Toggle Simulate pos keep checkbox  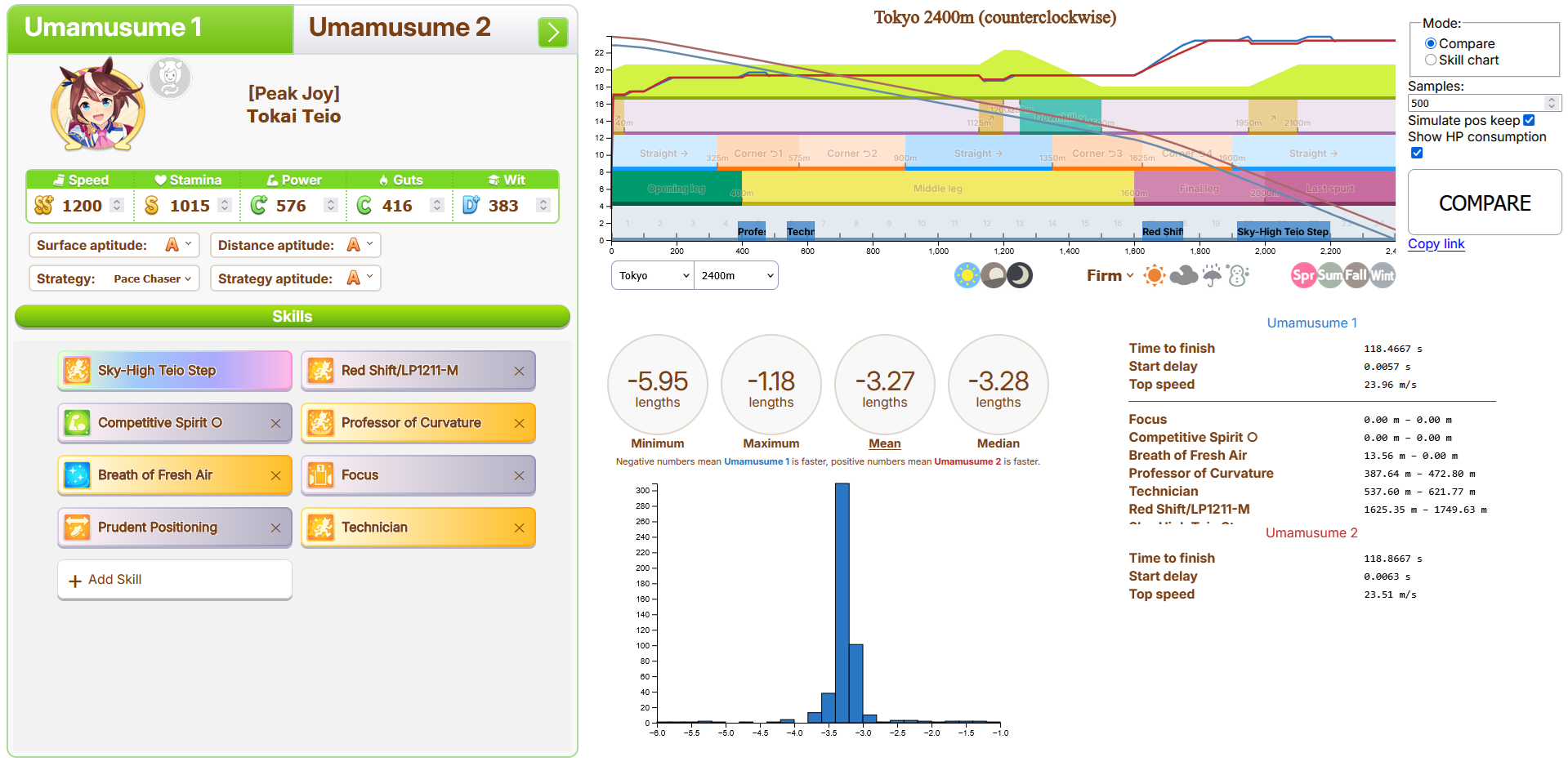coord(1529,120)
